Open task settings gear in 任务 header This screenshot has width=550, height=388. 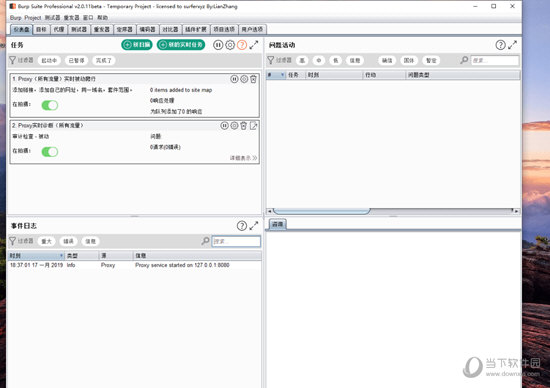[x=230, y=45]
